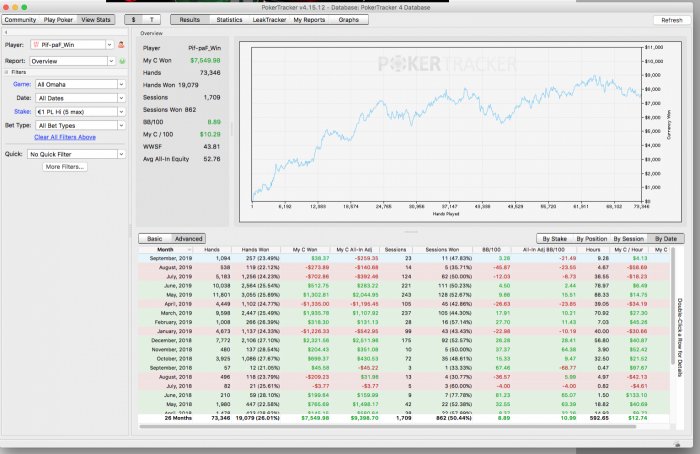The image size is (700, 454).
Task: Select the January, 2019 row
Action: coord(404,331)
